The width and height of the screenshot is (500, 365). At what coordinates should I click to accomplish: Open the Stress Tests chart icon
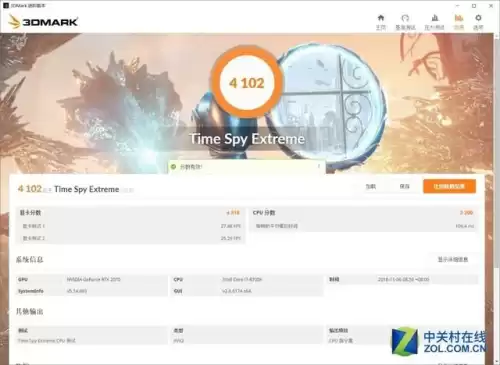435,18
